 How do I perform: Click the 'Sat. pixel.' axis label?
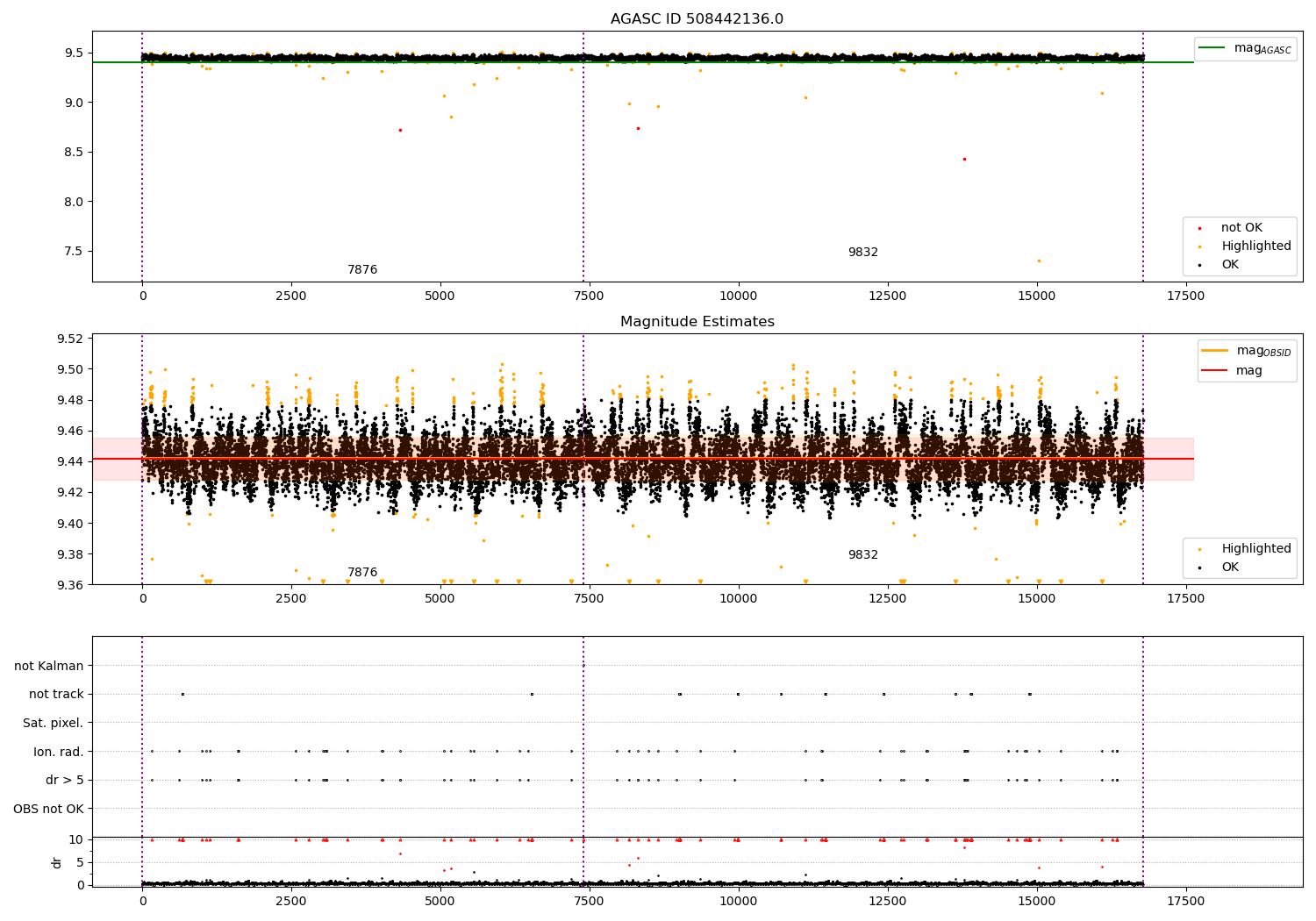click(x=54, y=723)
